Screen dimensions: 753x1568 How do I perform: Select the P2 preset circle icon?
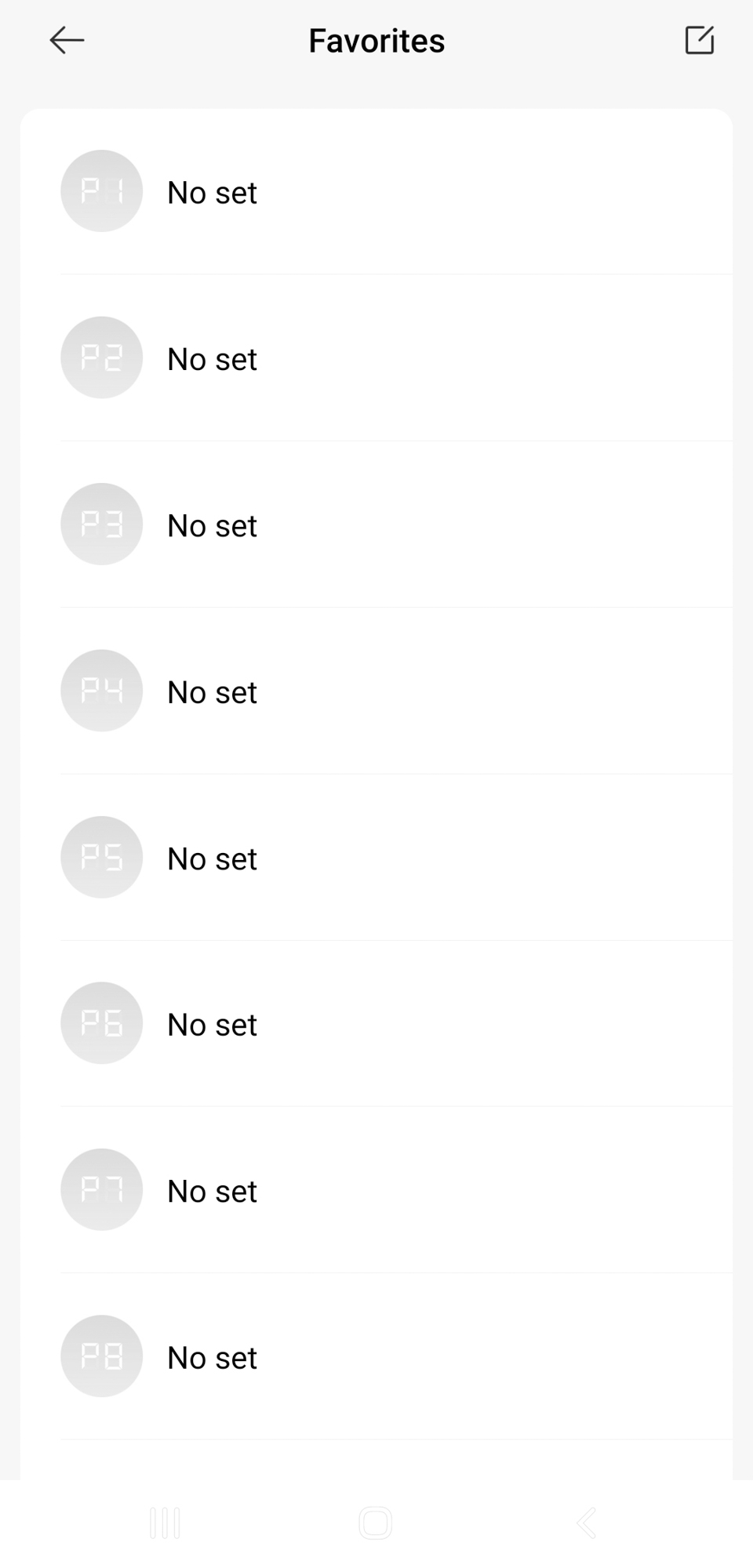[x=101, y=358]
